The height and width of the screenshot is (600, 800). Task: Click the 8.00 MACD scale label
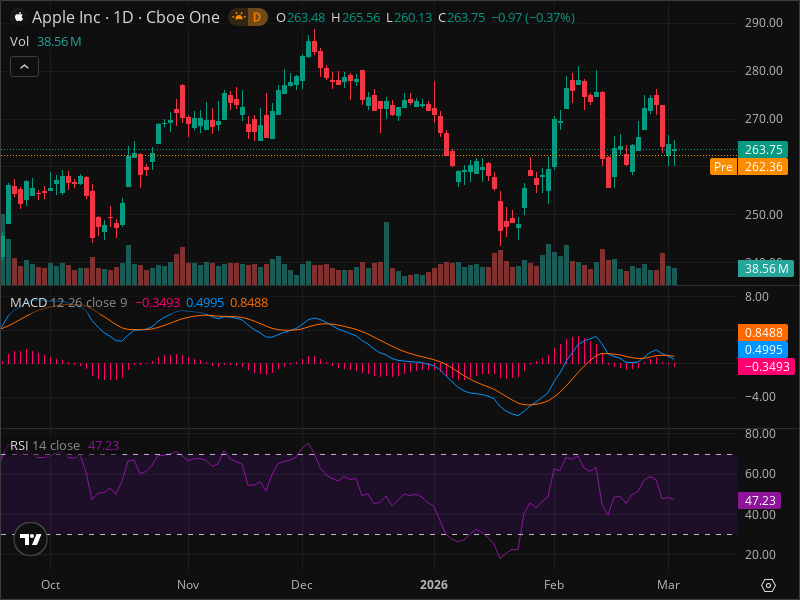coord(757,297)
